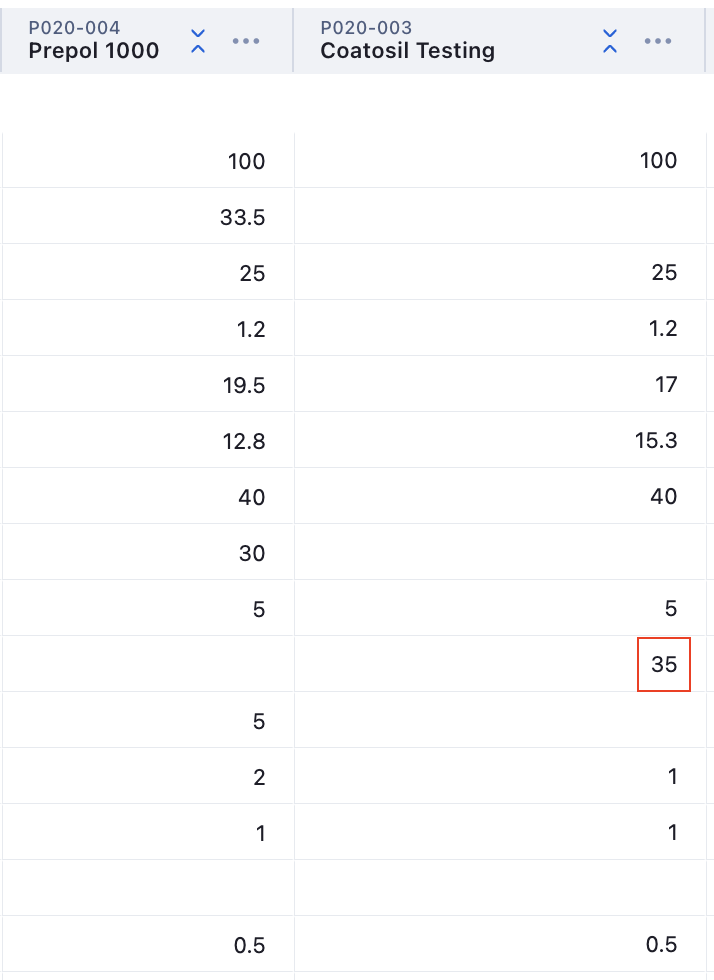Open the Coatosil Testing column options menu
The height and width of the screenshot is (980, 714).
click(x=657, y=41)
